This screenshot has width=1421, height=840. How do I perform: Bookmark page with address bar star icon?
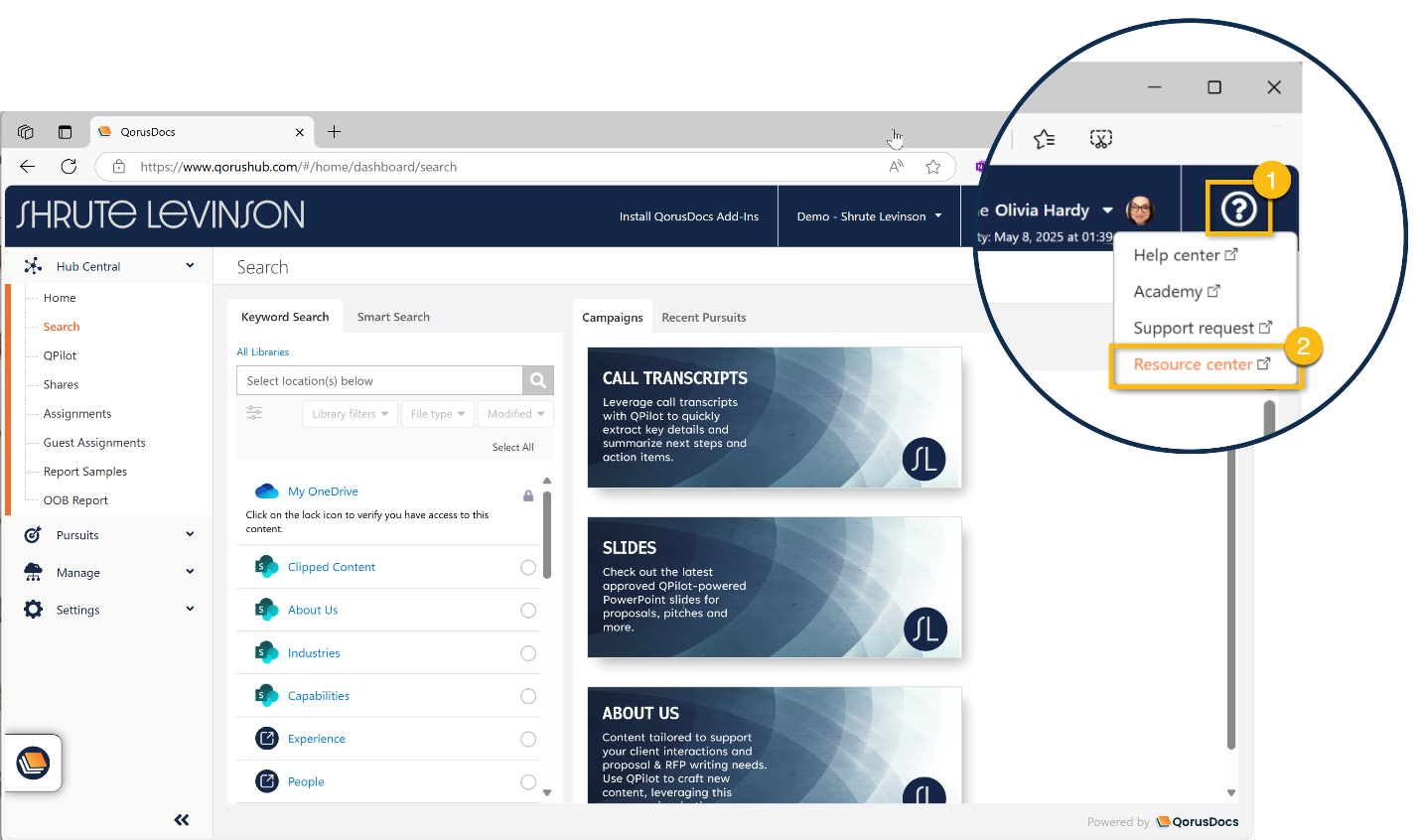pyautogui.click(x=932, y=167)
